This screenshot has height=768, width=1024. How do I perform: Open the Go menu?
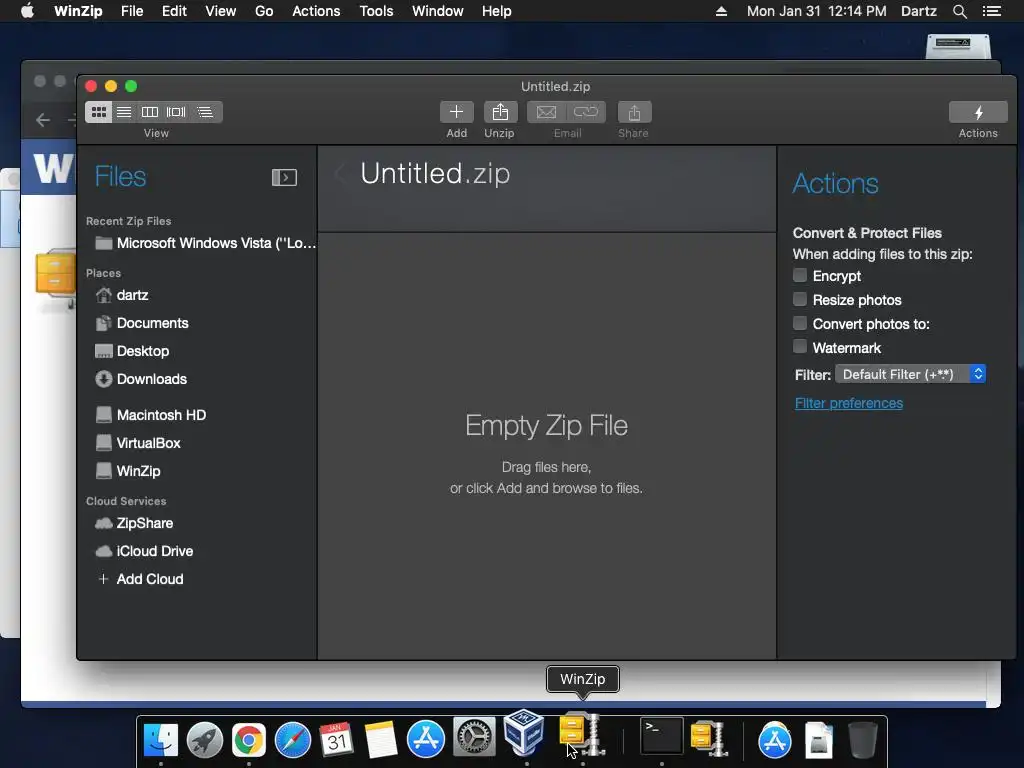[264, 11]
